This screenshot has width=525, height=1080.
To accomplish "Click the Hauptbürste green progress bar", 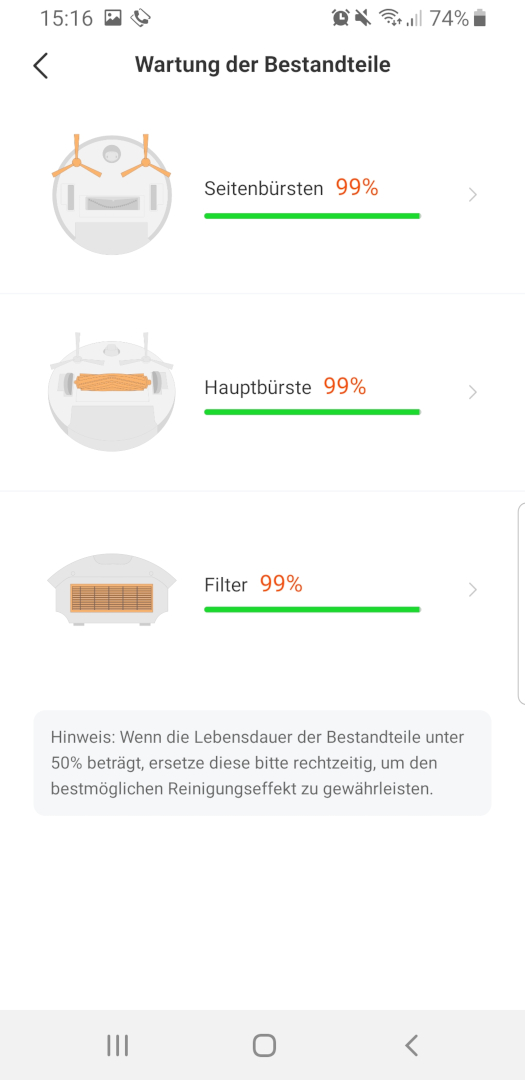I will [312, 412].
